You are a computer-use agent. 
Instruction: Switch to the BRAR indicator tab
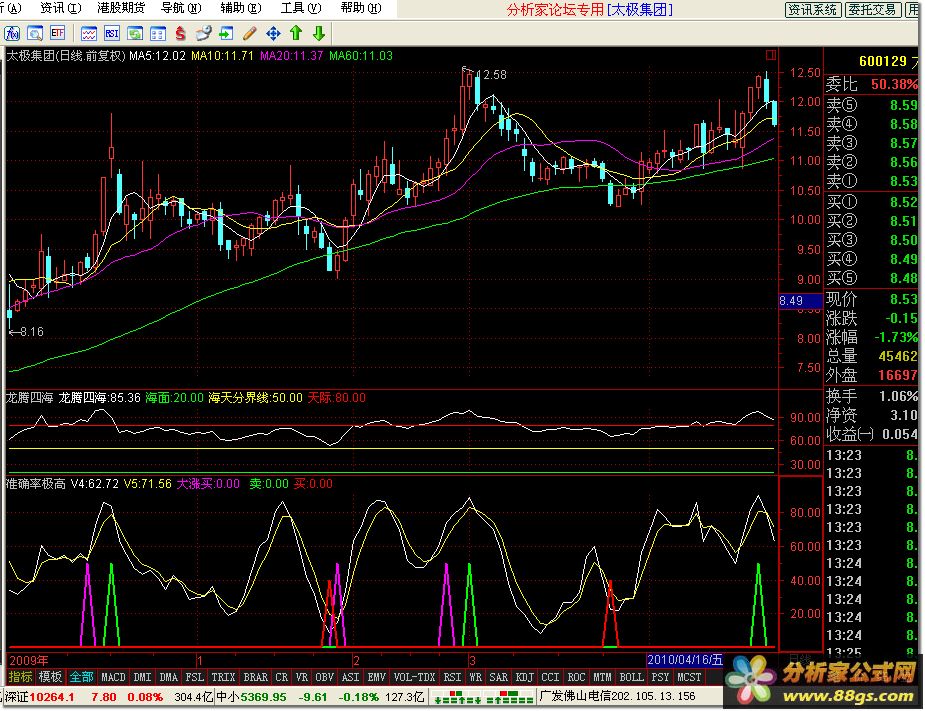255,677
